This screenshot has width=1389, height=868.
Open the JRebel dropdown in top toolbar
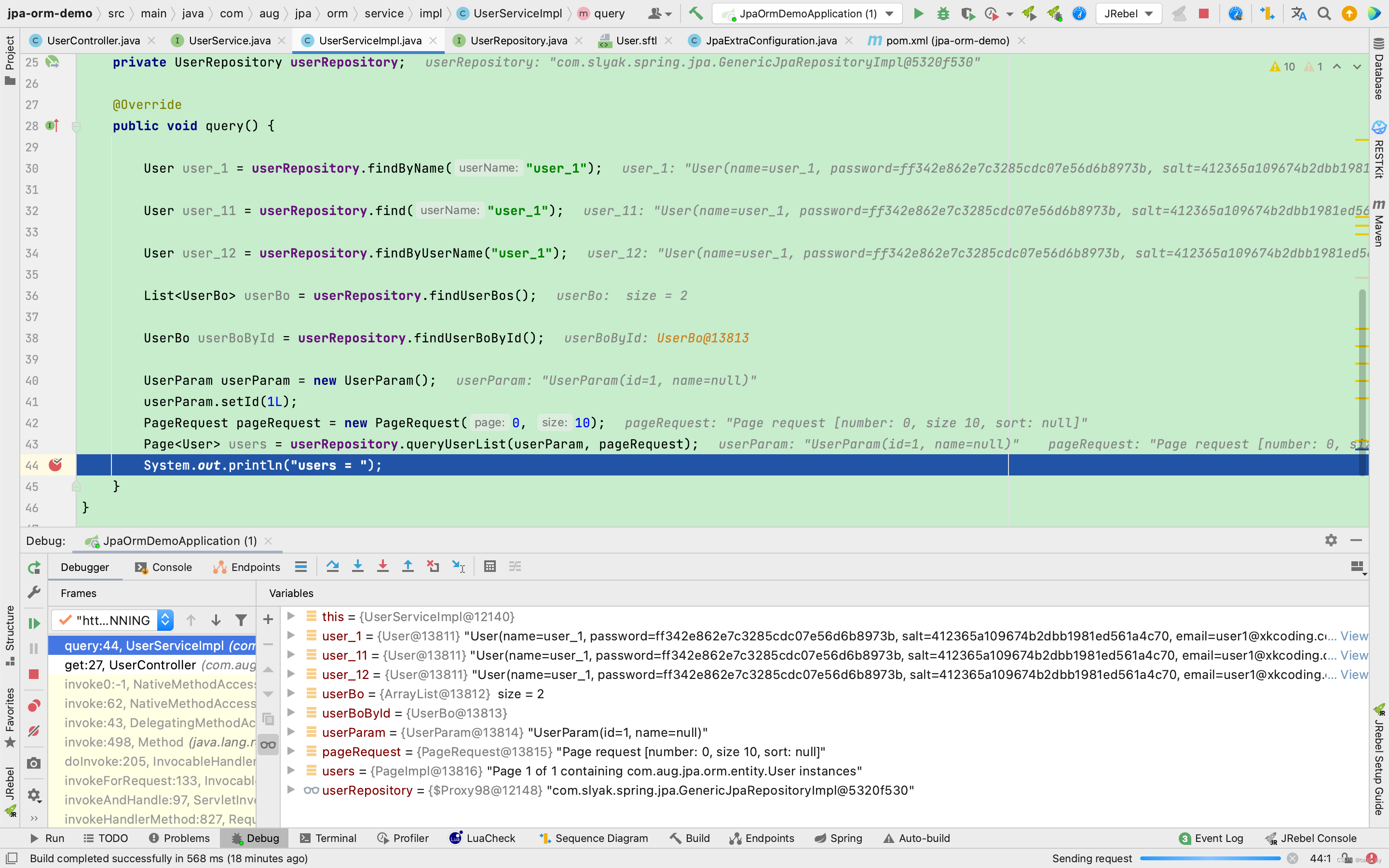[1129, 14]
